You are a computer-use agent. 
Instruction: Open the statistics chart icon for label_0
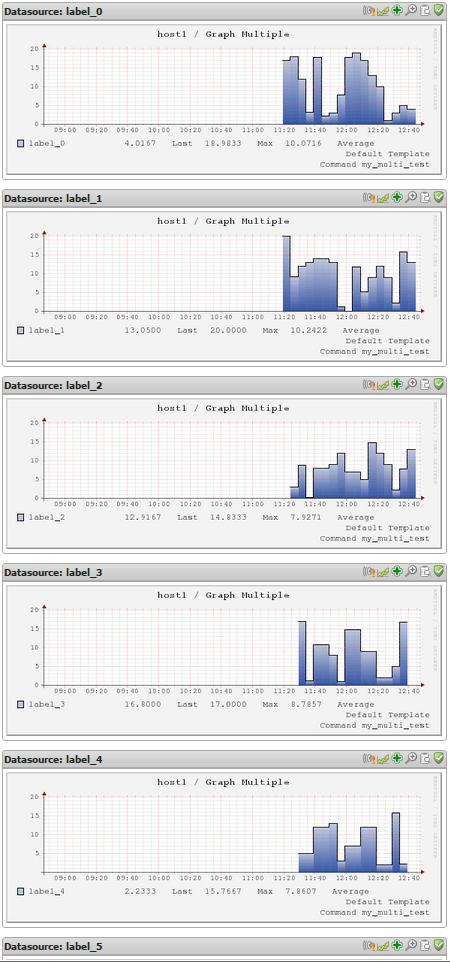(x=383, y=10)
